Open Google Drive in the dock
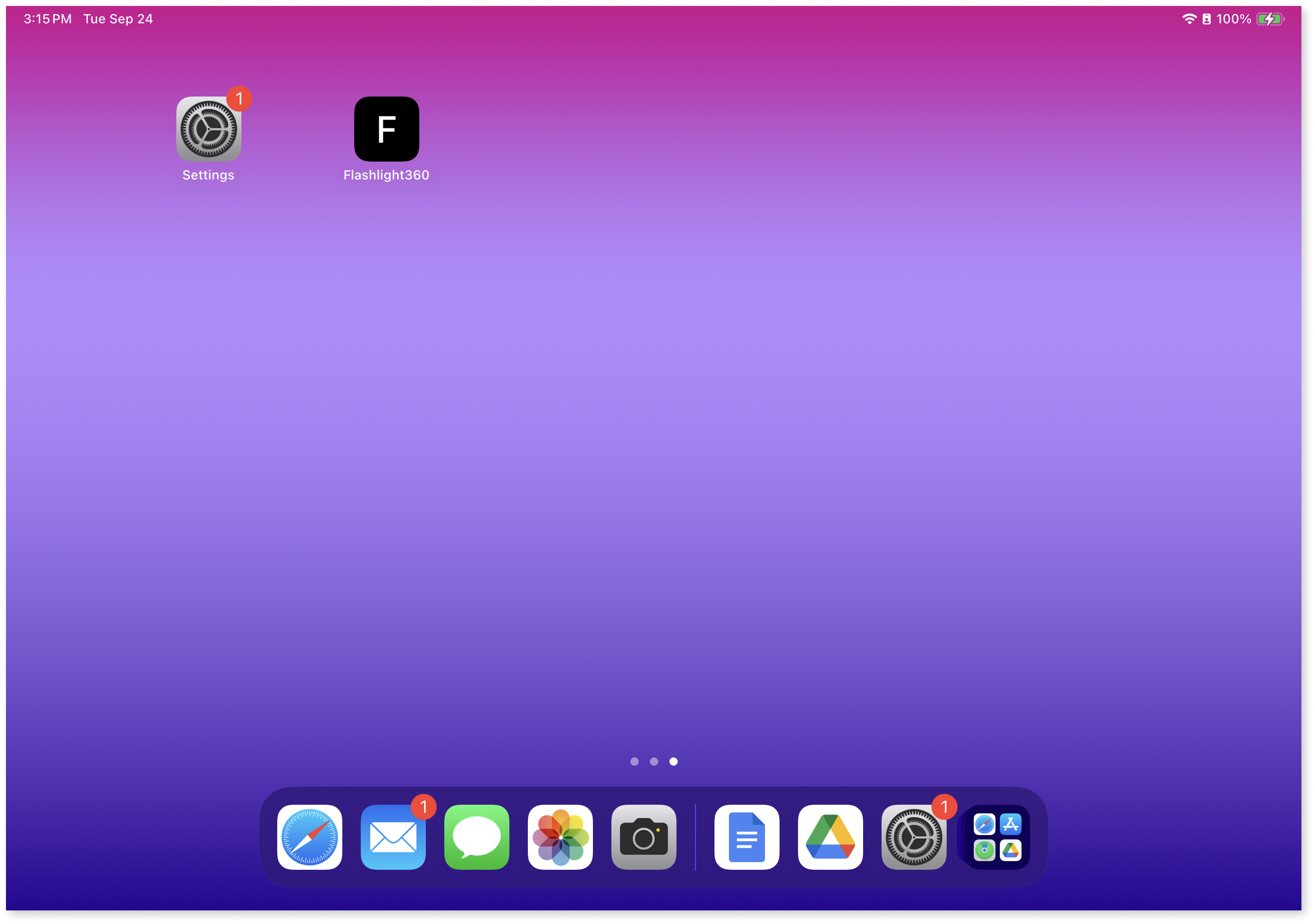1315x924 pixels. pyautogui.click(x=831, y=838)
